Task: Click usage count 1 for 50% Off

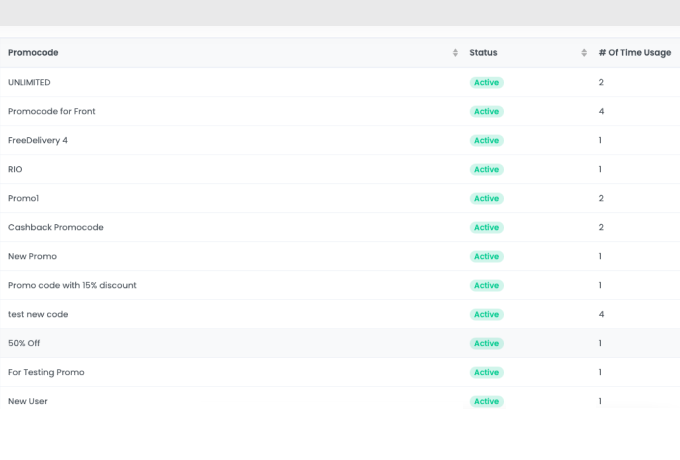Action: (x=600, y=343)
